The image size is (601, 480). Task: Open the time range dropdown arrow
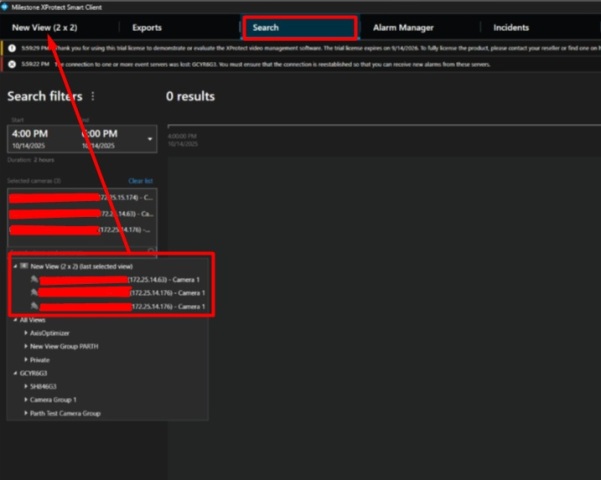click(x=150, y=138)
